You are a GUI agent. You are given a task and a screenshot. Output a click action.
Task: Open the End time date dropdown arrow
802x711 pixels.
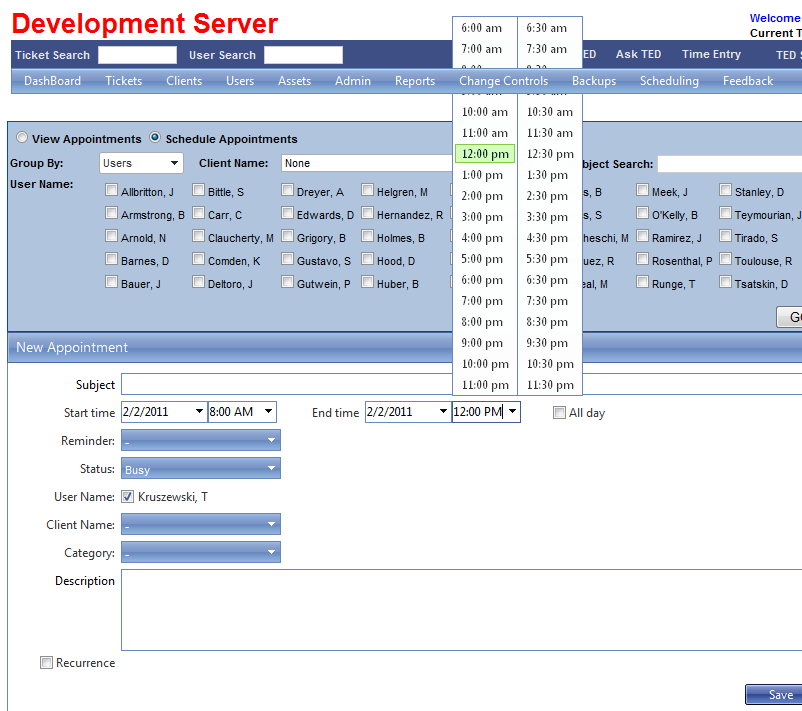point(443,411)
